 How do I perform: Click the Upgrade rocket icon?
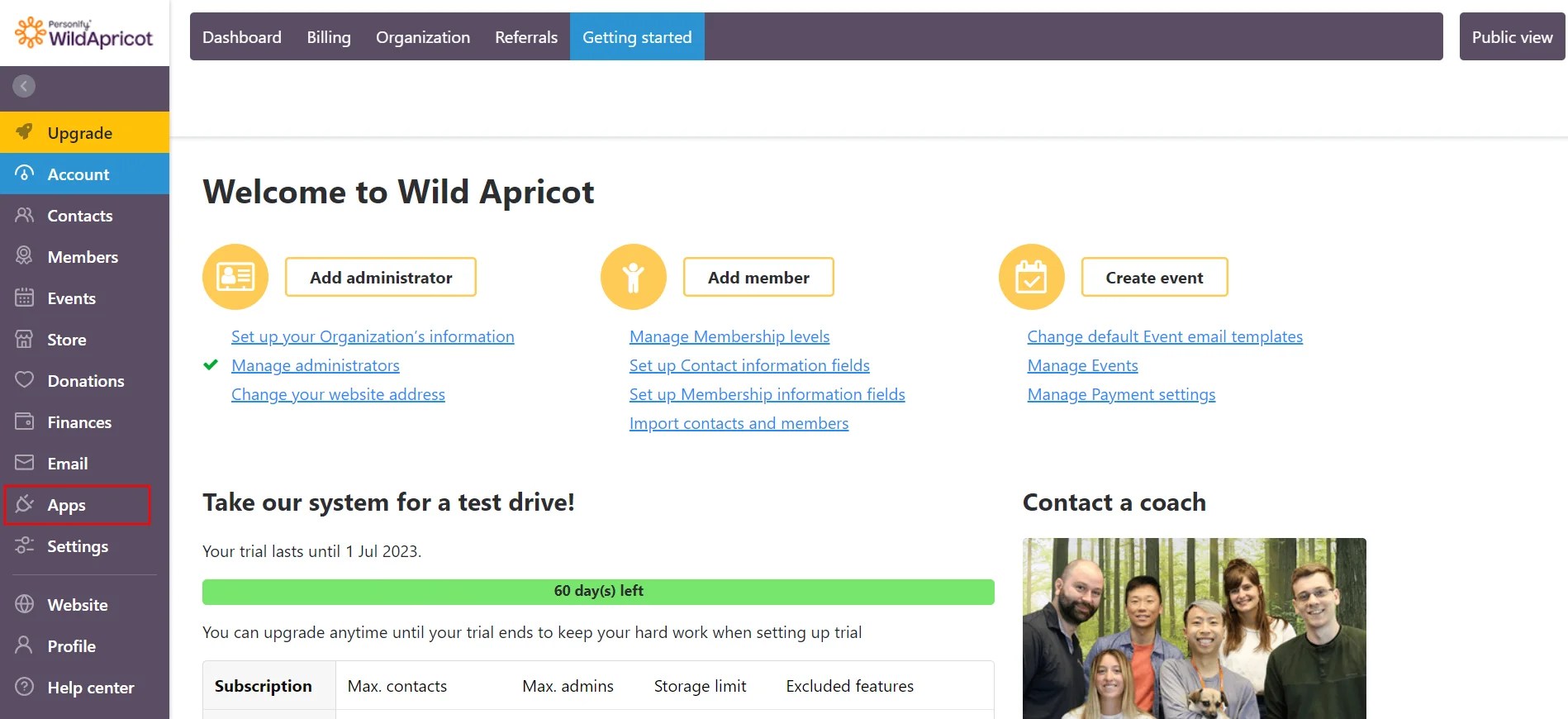click(25, 132)
